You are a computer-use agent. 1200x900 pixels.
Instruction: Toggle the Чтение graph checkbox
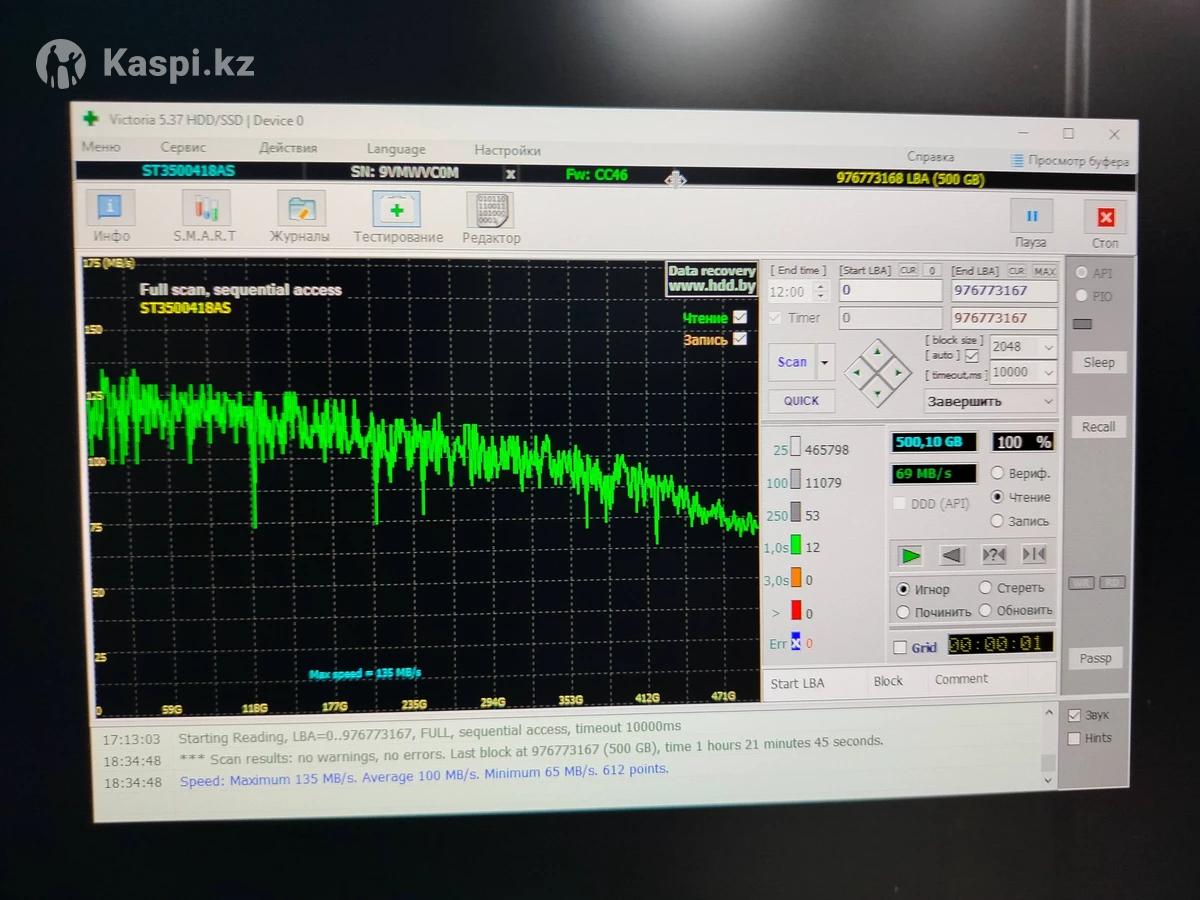click(x=740, y=317)
